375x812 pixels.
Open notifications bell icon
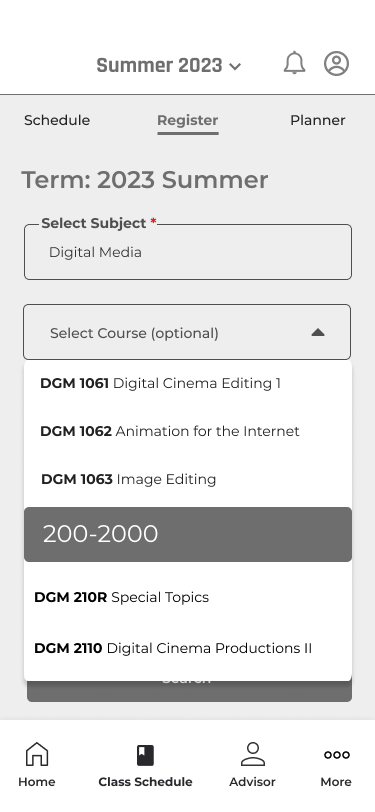point(294,63)
